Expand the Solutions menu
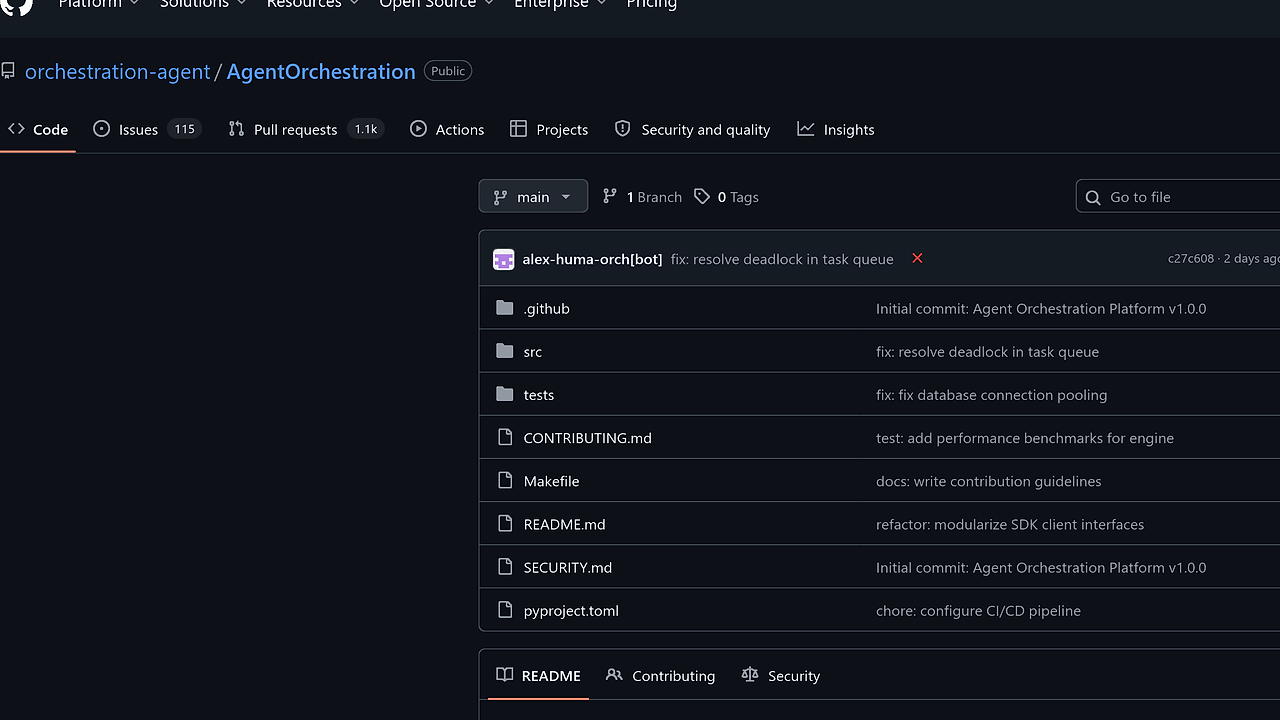 click(x=203, y=4)
